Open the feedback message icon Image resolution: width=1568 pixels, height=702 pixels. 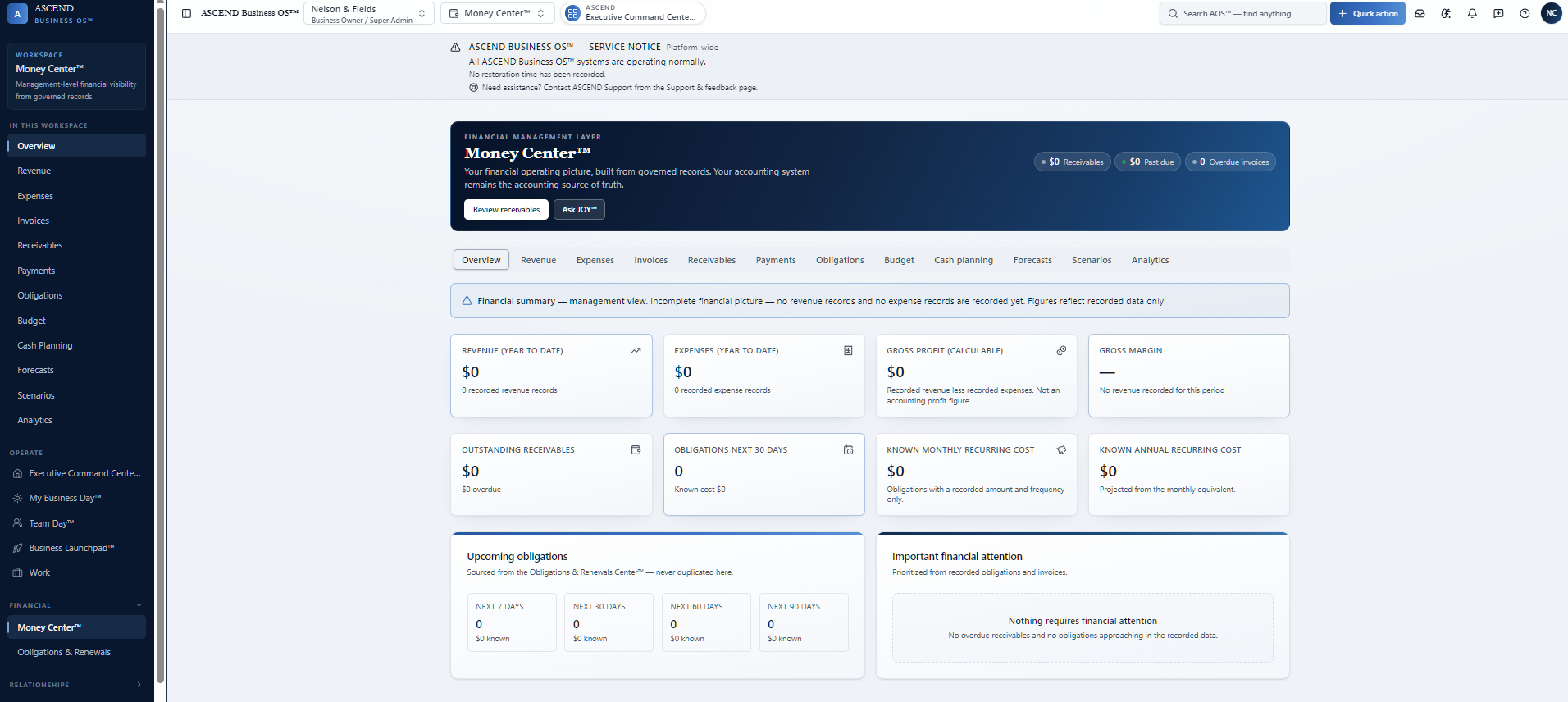tap(1498, 13)
